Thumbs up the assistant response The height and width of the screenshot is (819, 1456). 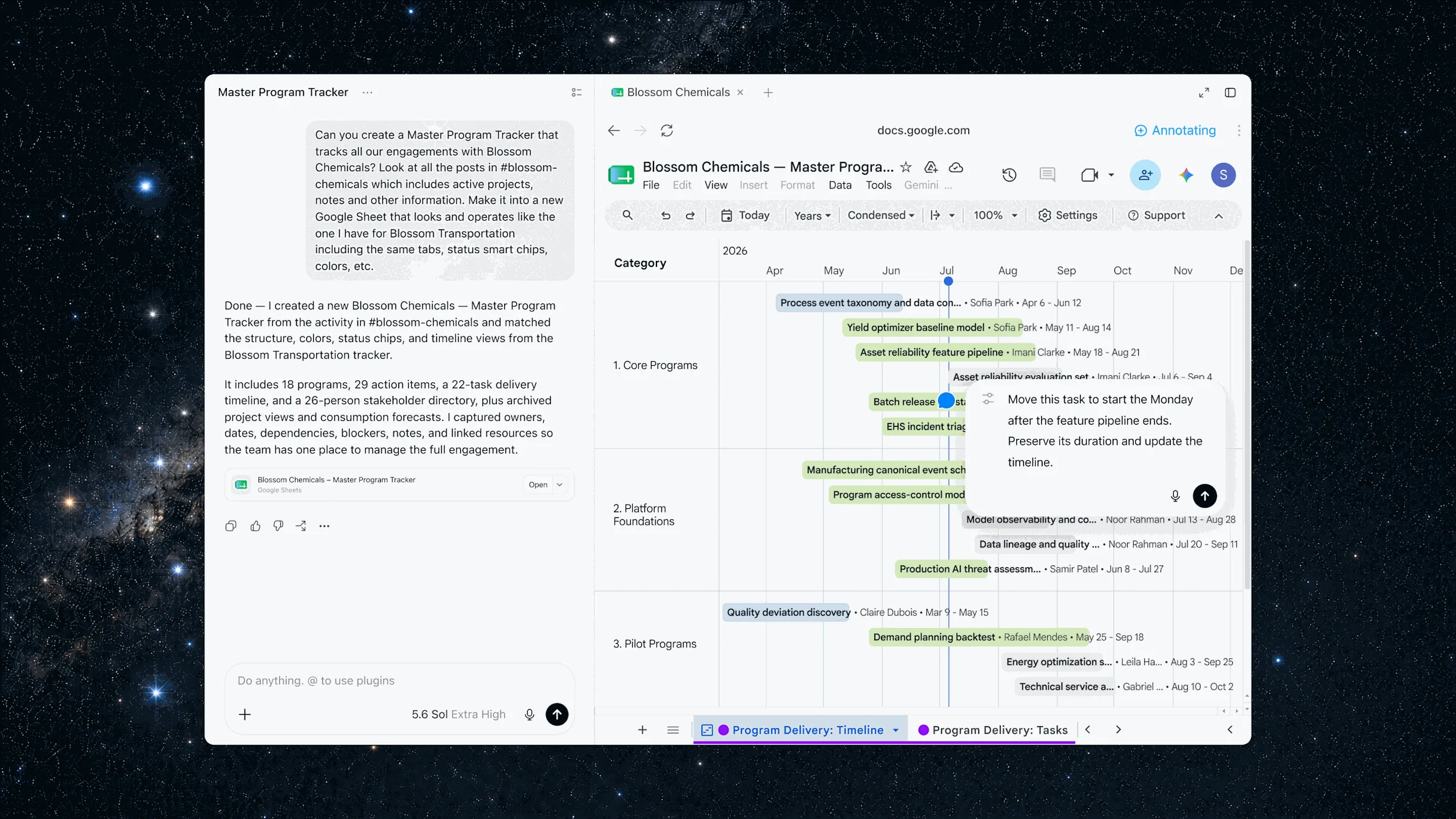255,526
